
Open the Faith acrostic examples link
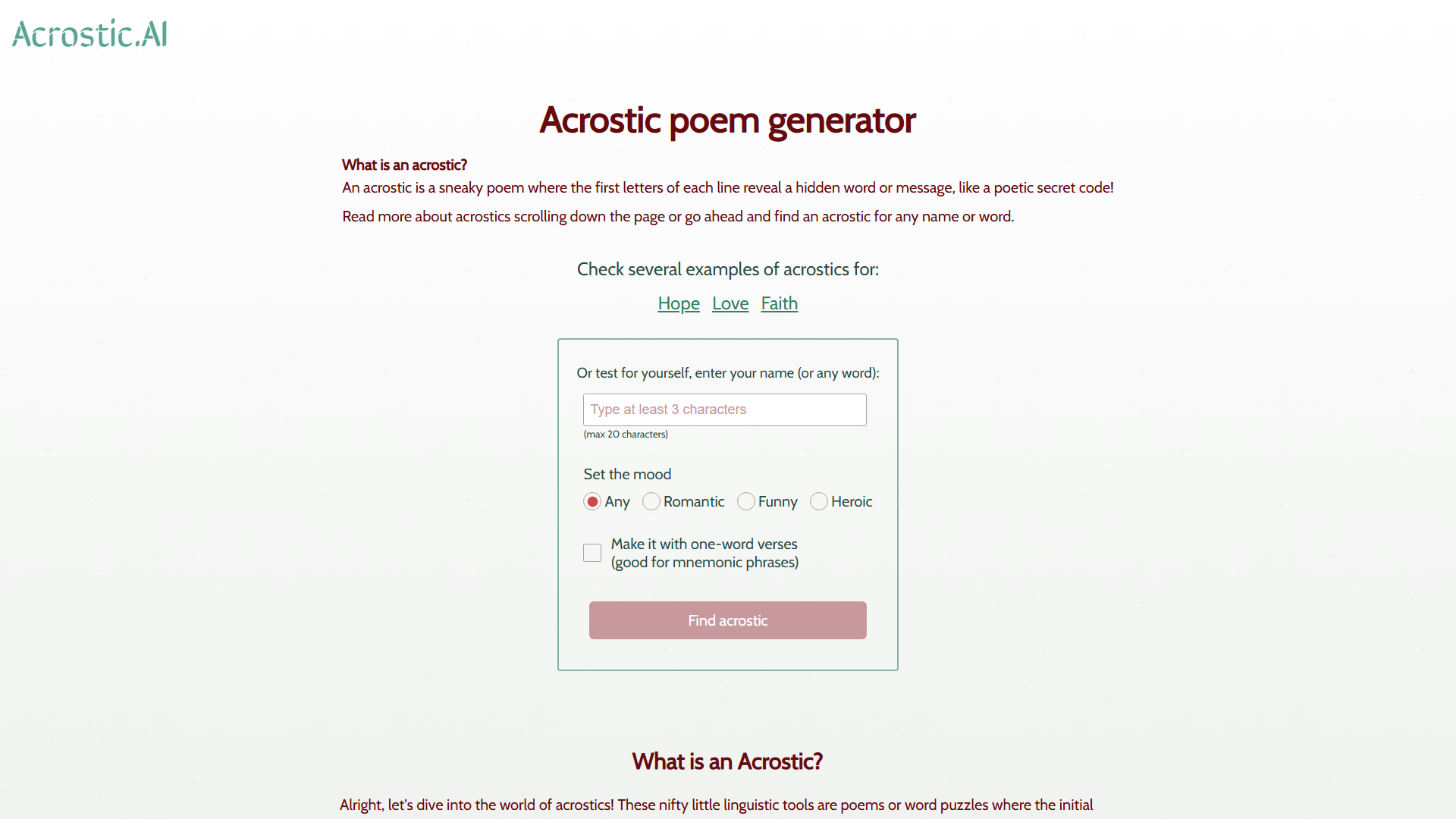[x=779, y=303]
